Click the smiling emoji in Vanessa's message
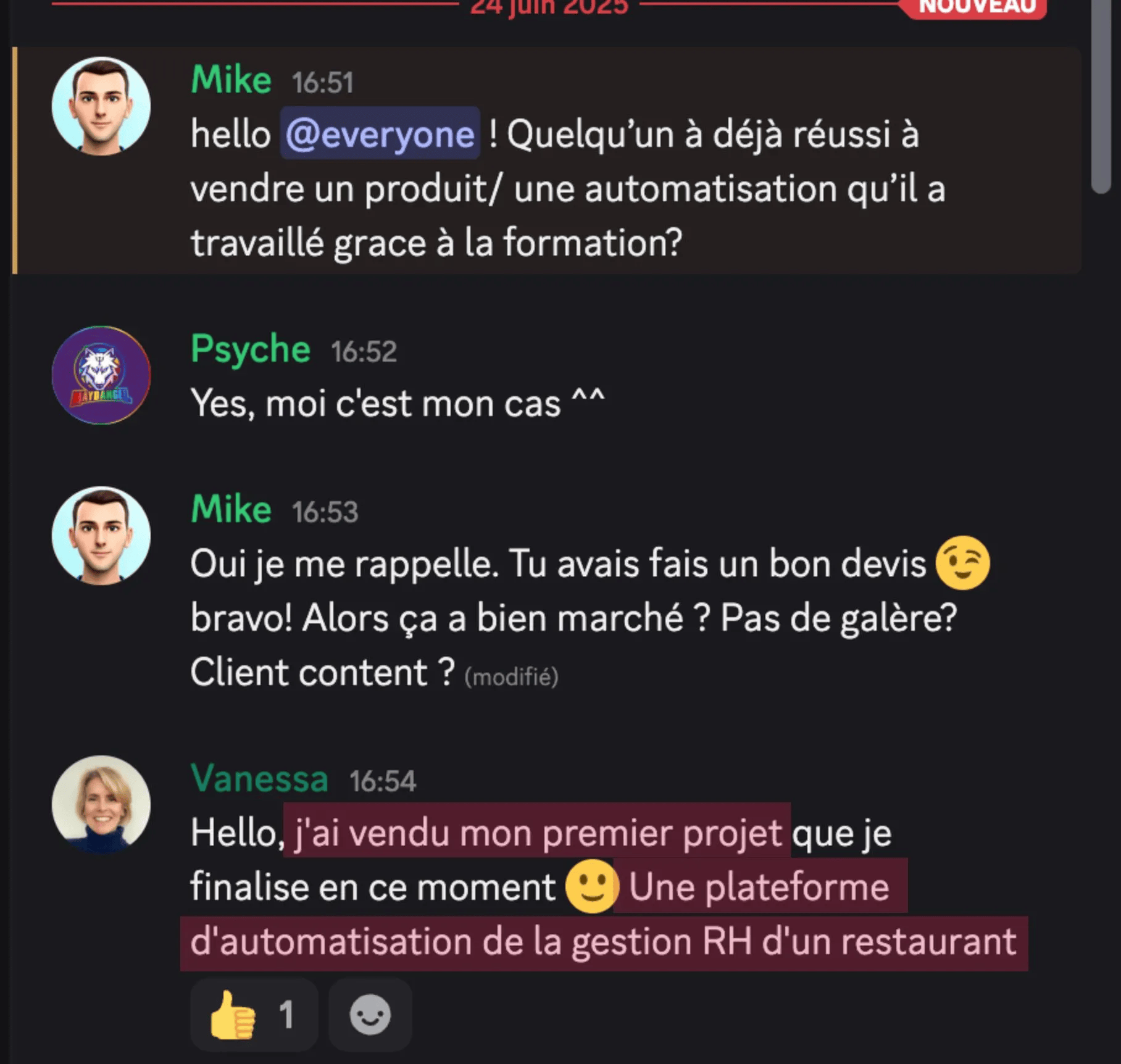This screenshot has height=1064, width=1121. pyautogui.click(x=592, y=886)
